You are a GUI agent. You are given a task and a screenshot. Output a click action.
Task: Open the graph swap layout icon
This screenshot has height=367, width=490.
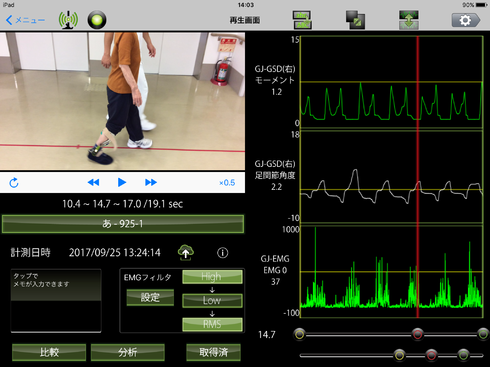(x=302, y=20)
